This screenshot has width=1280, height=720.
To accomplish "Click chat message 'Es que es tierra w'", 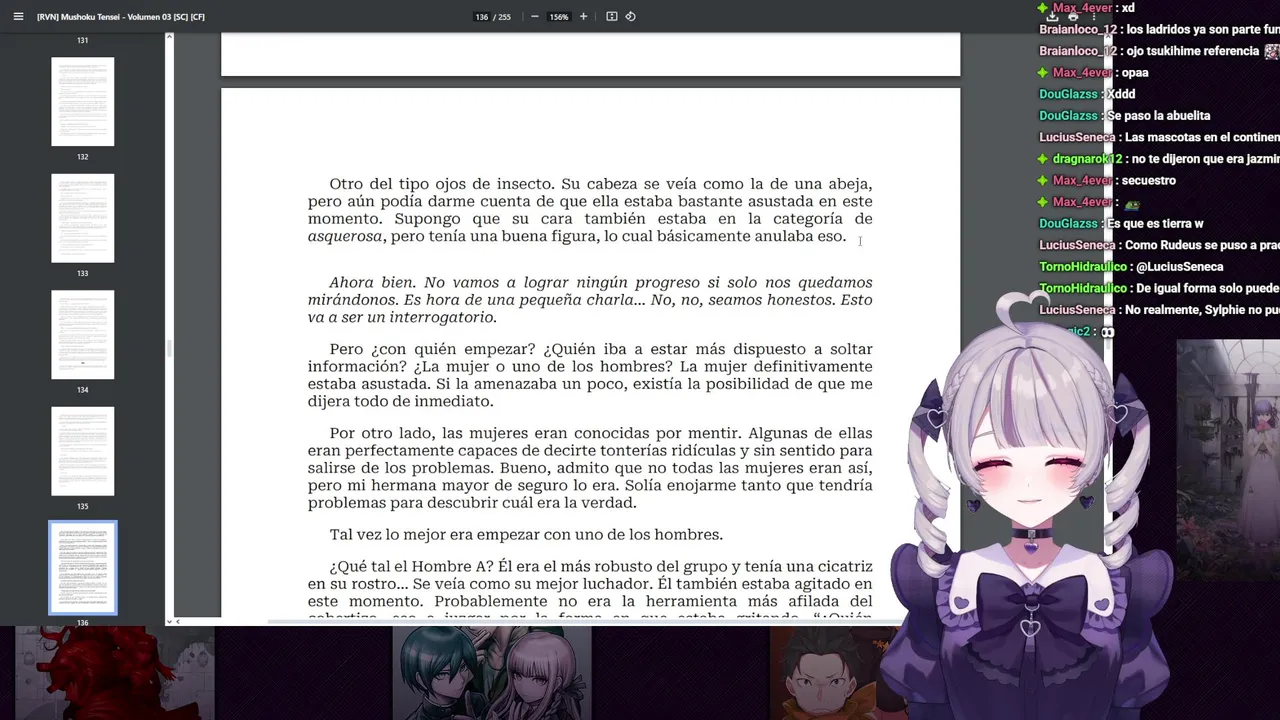I will point(1155,224).
